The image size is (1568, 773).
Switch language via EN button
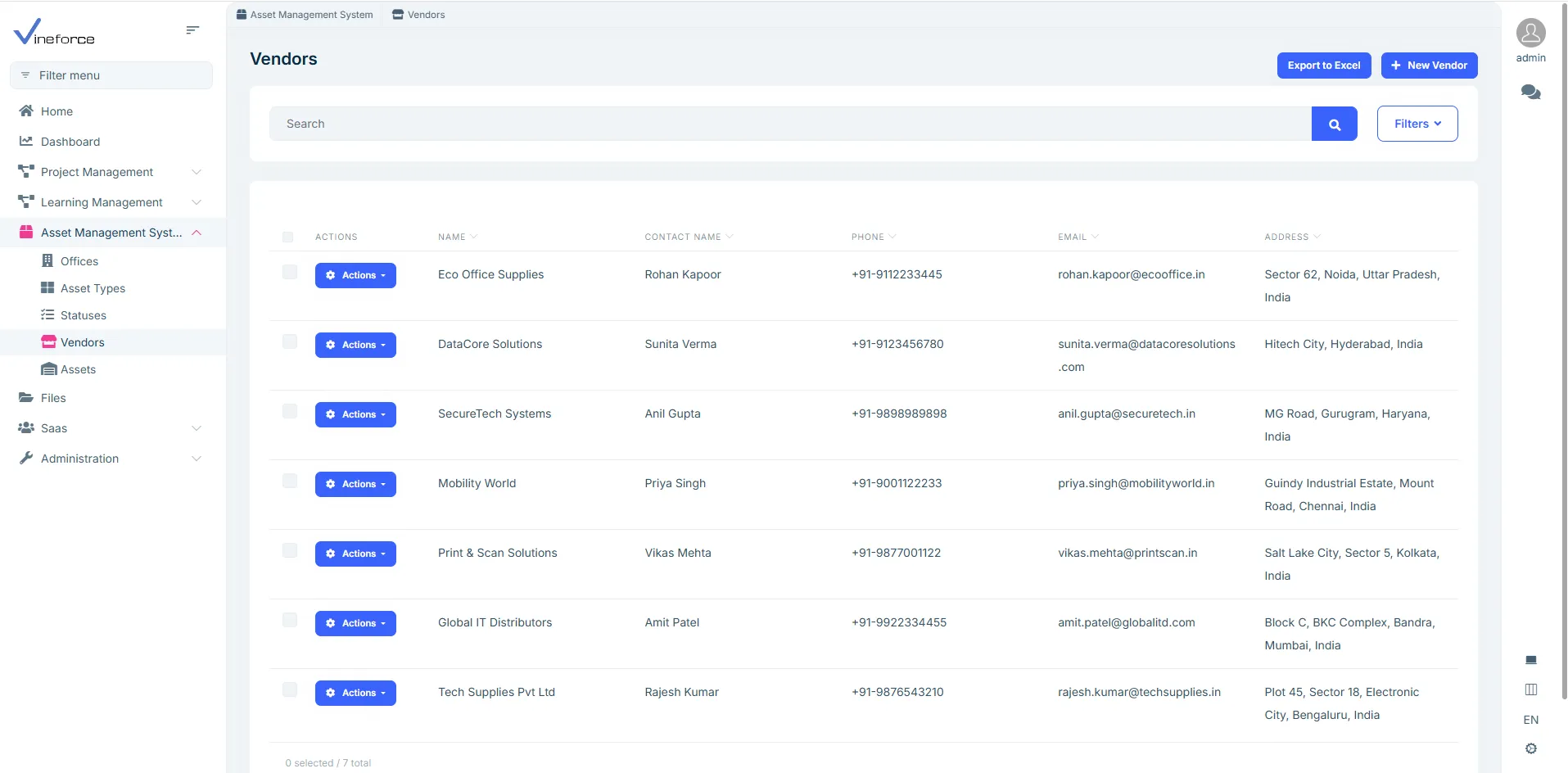[x=1530, y=720]
